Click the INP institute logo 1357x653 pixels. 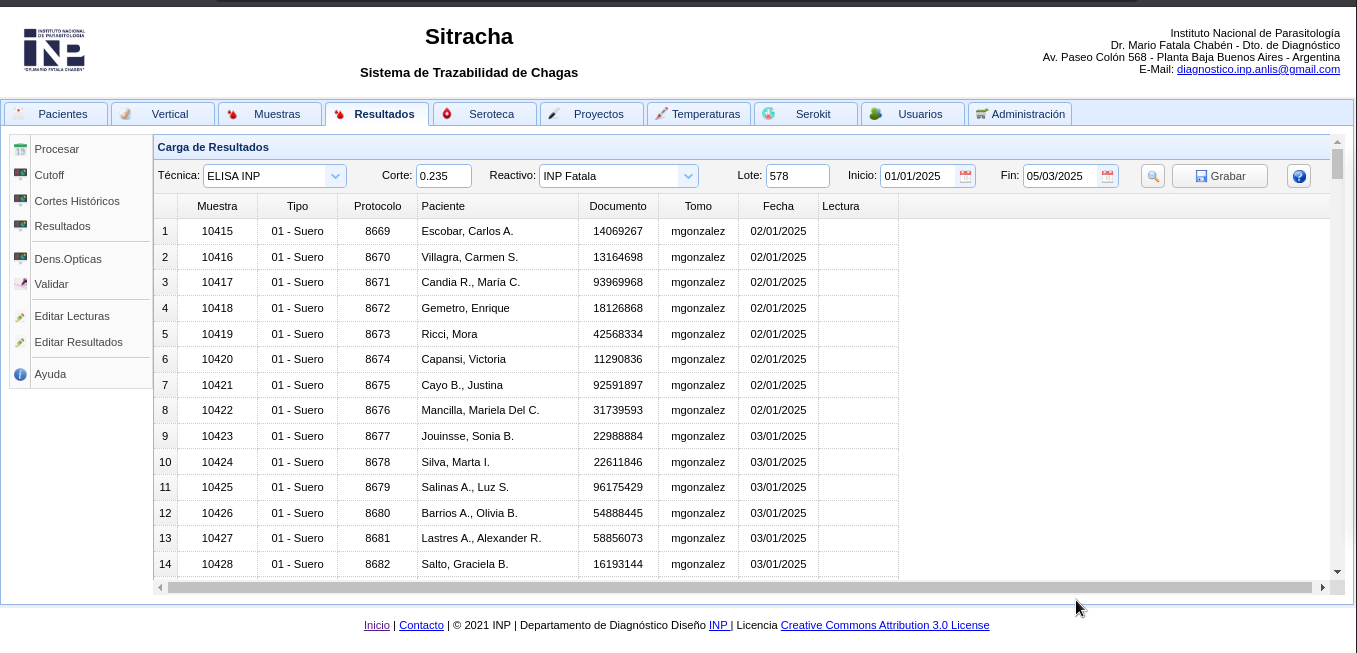point(54,49)
